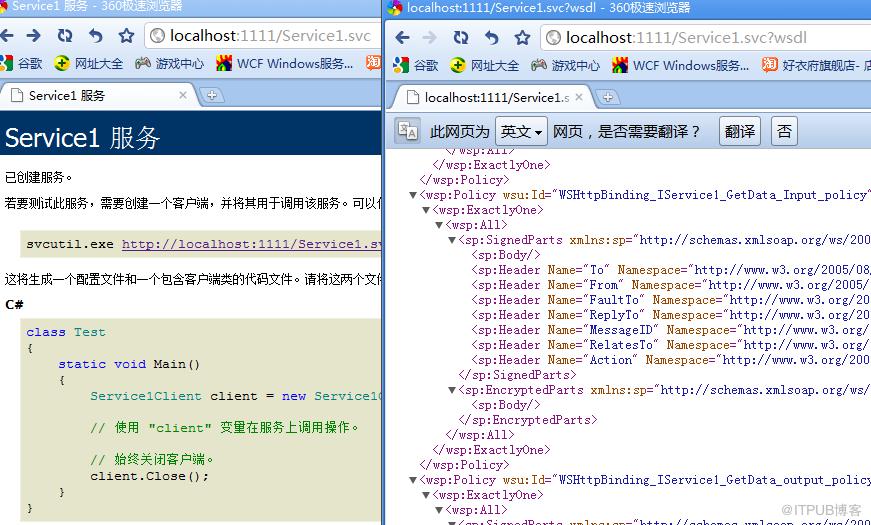Image resolution: width=871 pixels, height=525 pixels.
Task: Click sp:Header Name="MessageID" line
Action: [x=671, y=330]
